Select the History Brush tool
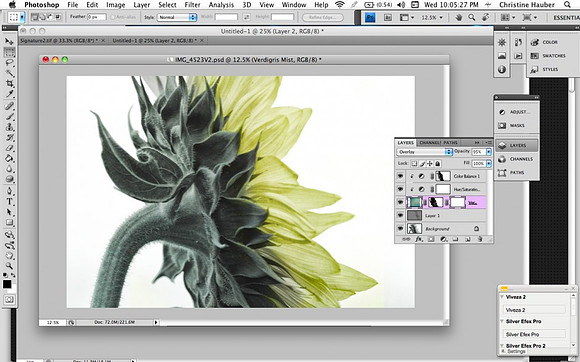 [9, 138]
